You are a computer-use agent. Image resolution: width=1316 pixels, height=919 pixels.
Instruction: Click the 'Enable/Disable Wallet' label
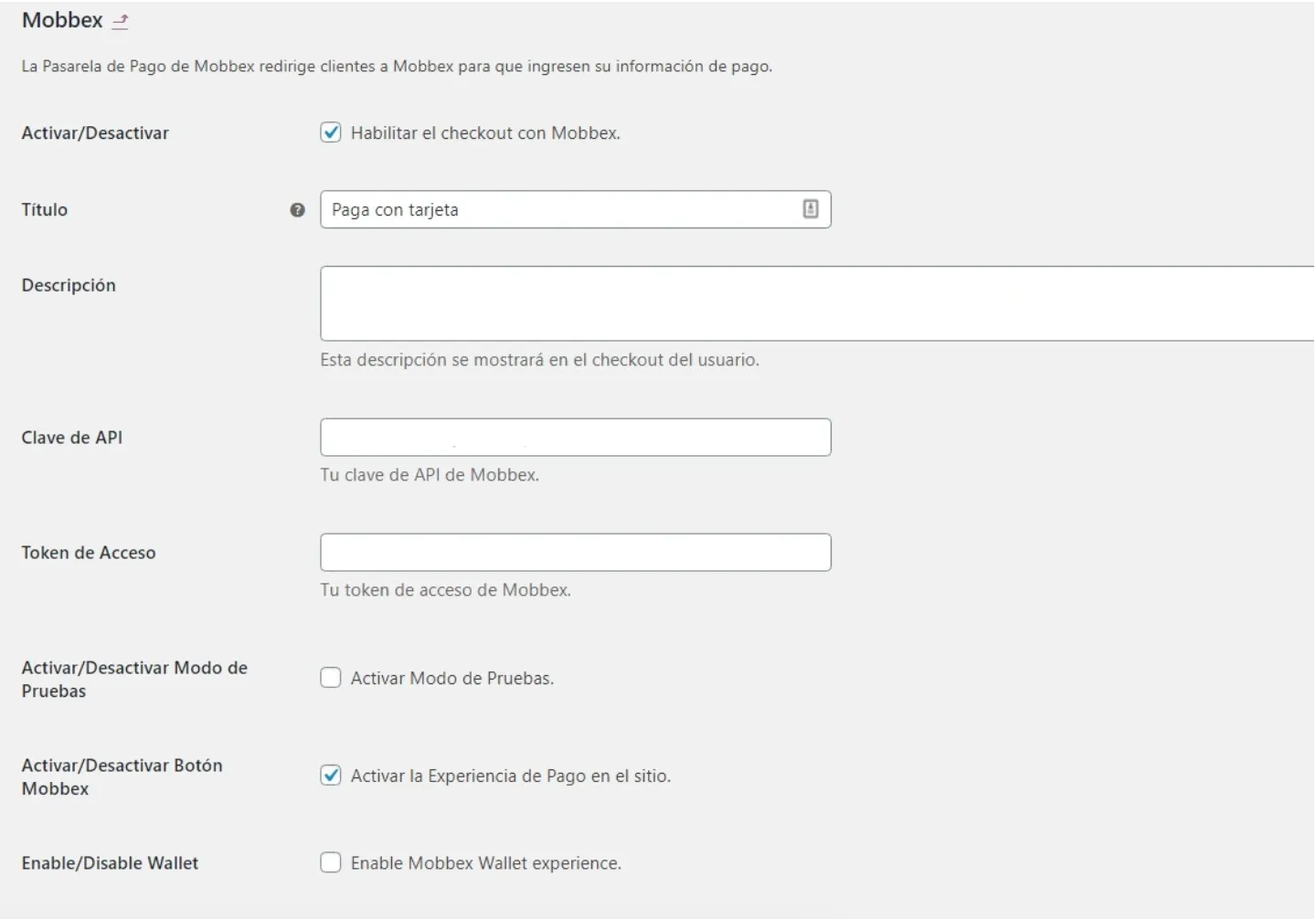110,863
